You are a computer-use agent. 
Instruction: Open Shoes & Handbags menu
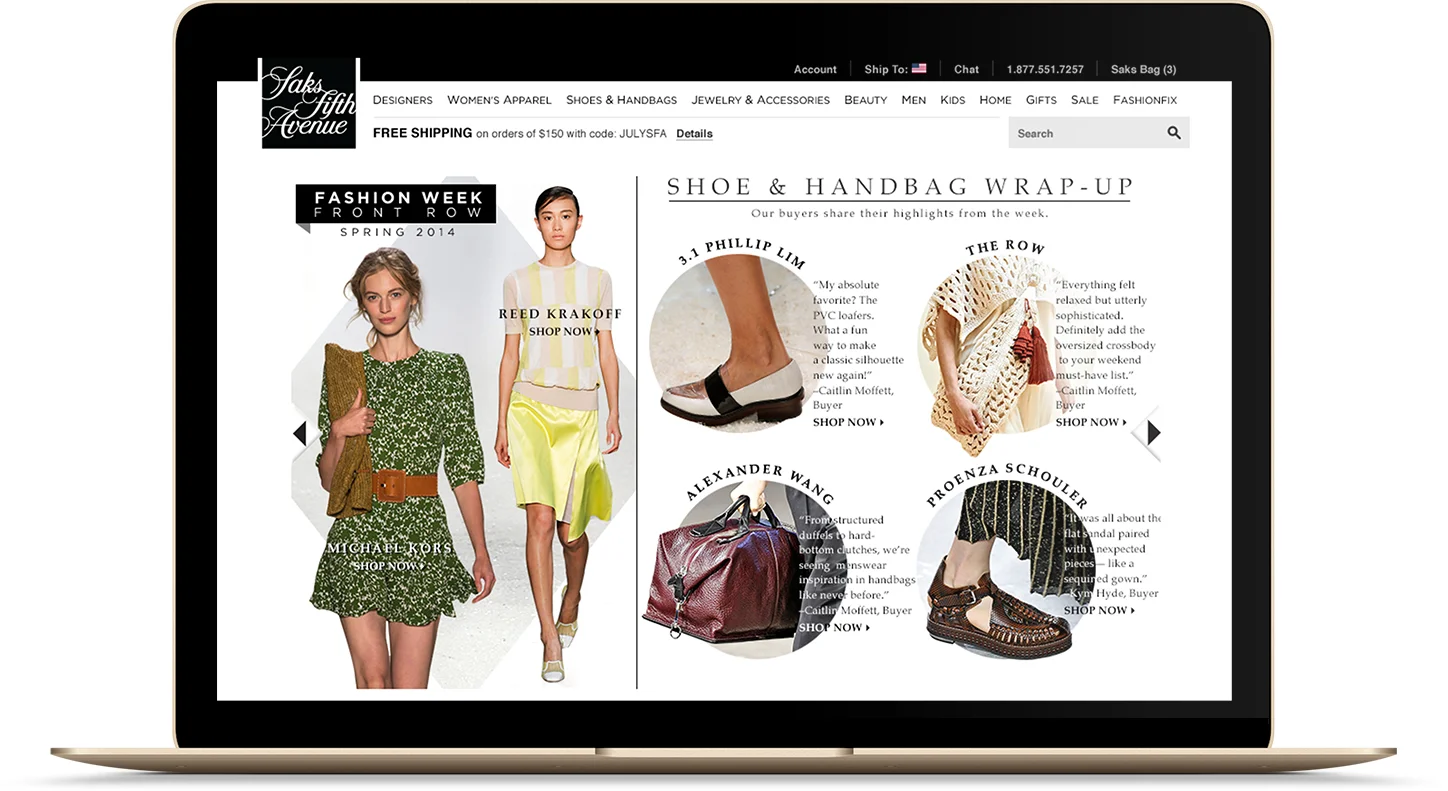click(x=621, y=100)
